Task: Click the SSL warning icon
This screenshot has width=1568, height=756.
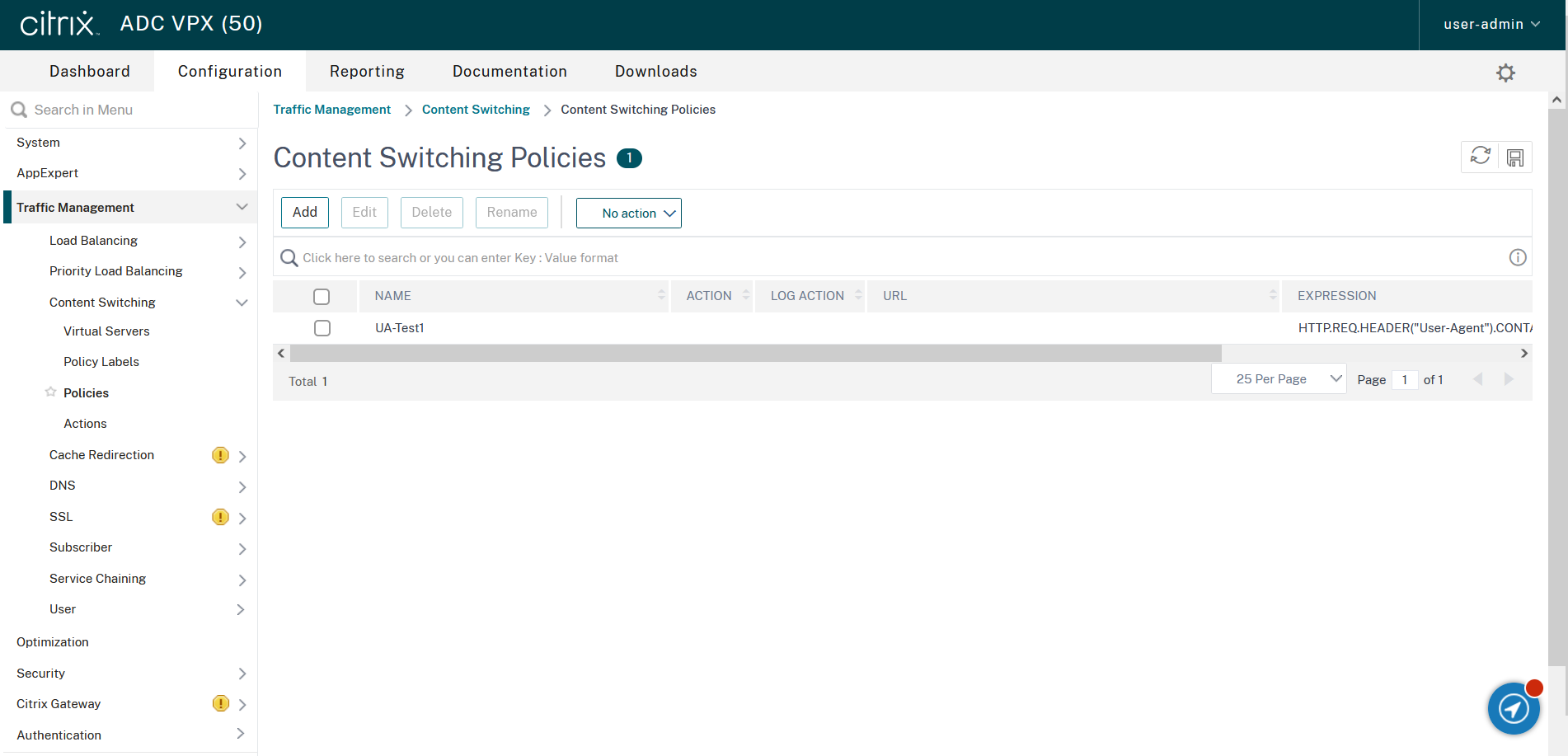Action: tap(220, 517)
